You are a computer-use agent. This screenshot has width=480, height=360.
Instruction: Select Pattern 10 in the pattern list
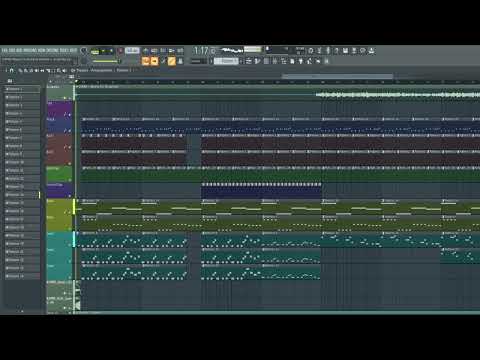(22, 162)
